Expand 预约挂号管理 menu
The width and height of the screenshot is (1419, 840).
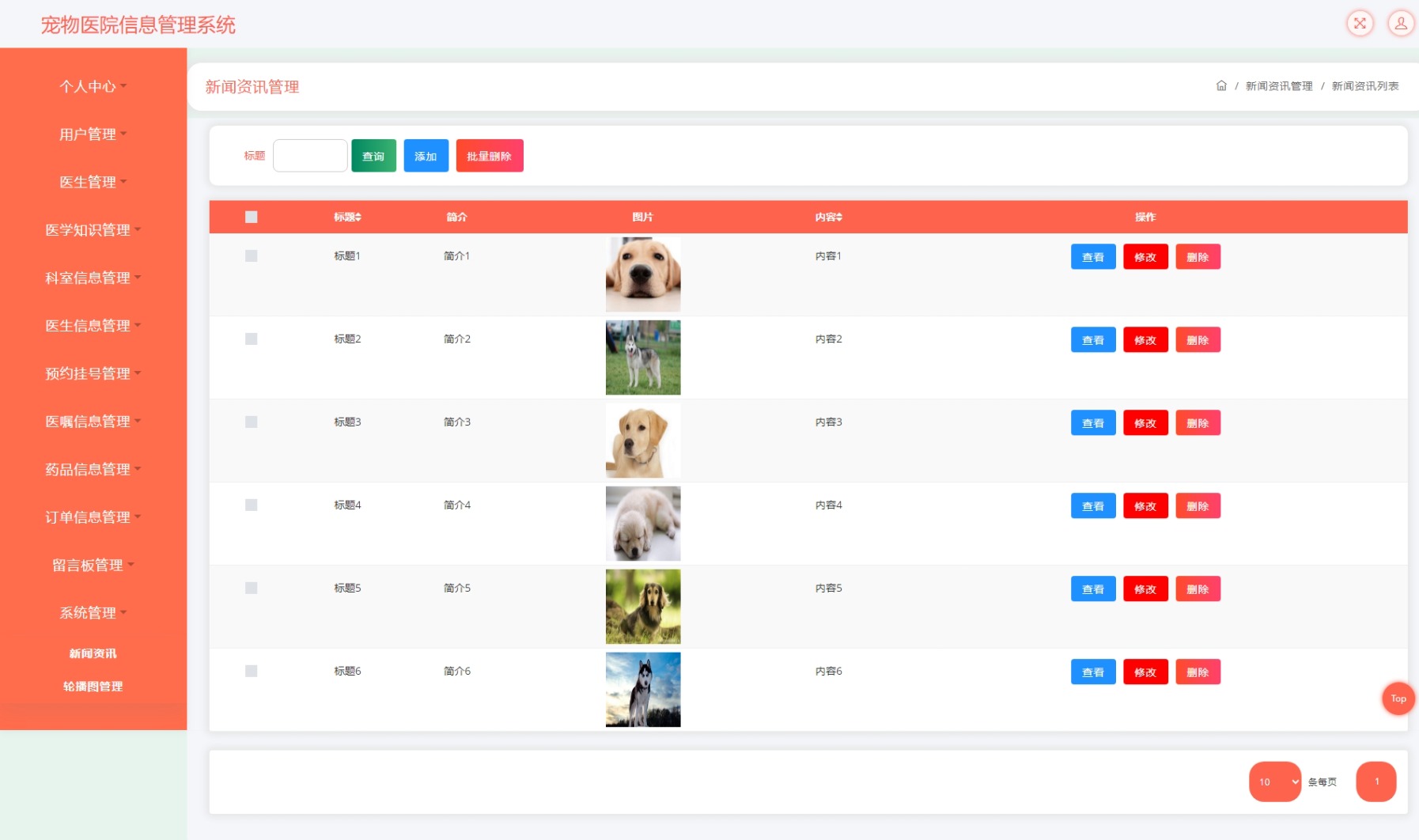[93, 373]
